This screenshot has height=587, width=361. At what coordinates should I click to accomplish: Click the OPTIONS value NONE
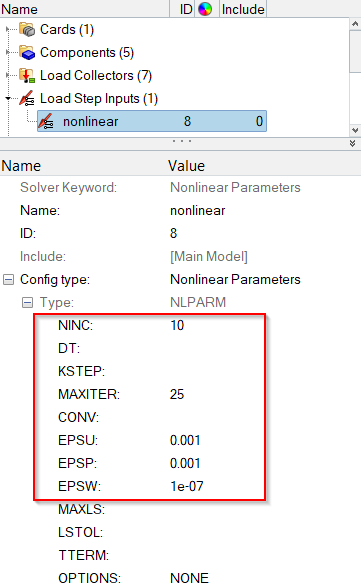point(189,578)
